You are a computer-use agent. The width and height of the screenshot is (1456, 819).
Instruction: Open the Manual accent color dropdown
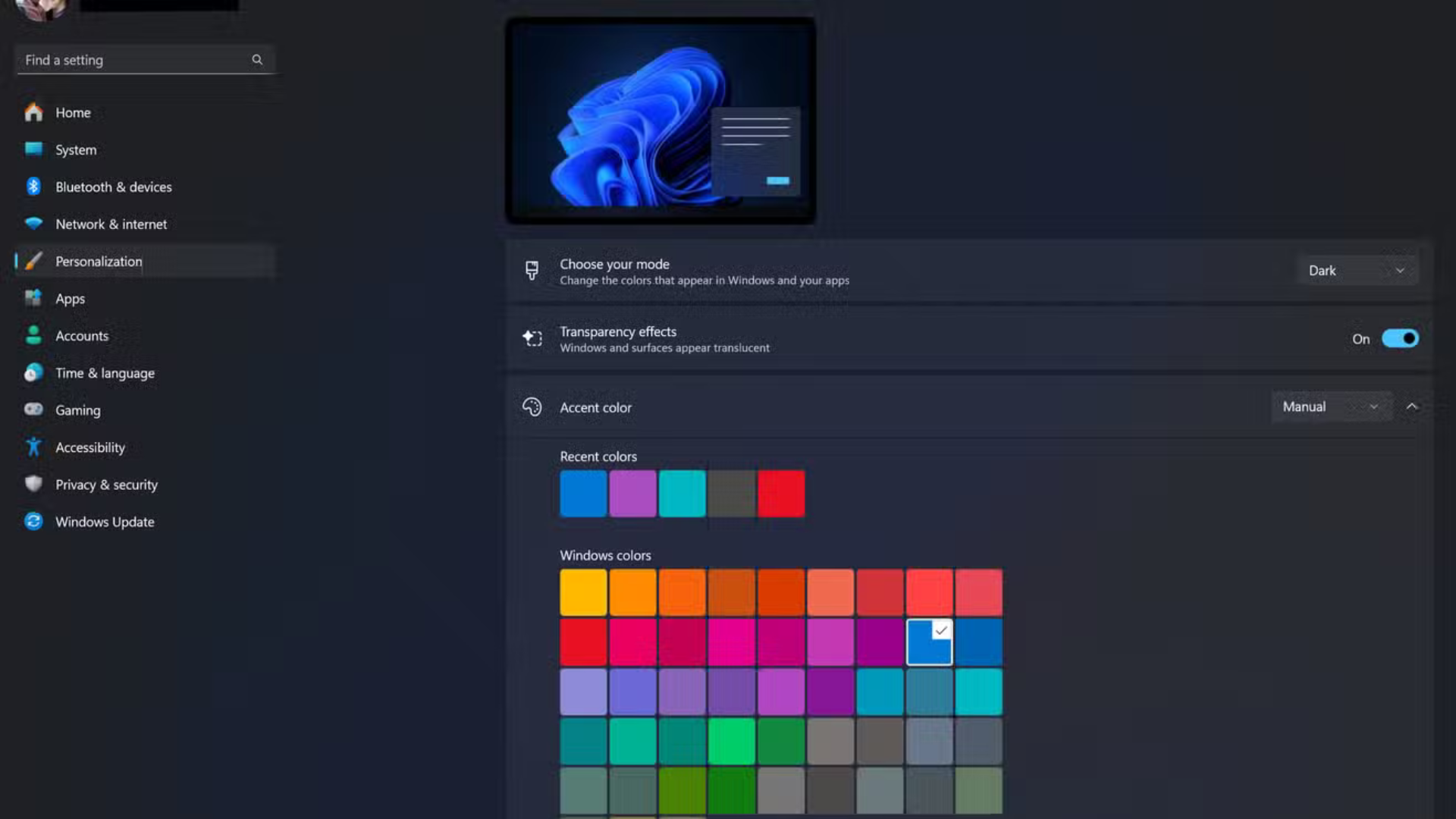coord(1331,407)
